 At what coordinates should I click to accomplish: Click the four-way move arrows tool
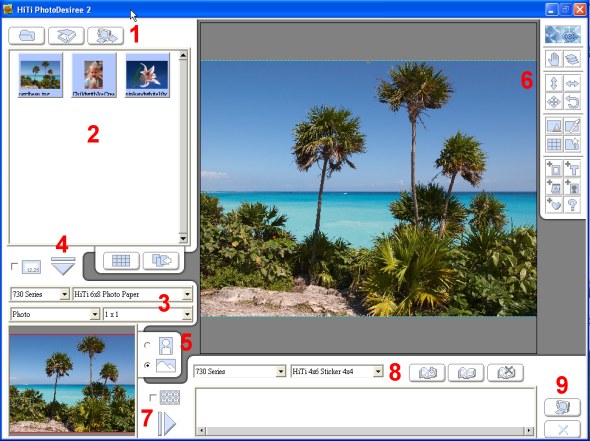554,102
